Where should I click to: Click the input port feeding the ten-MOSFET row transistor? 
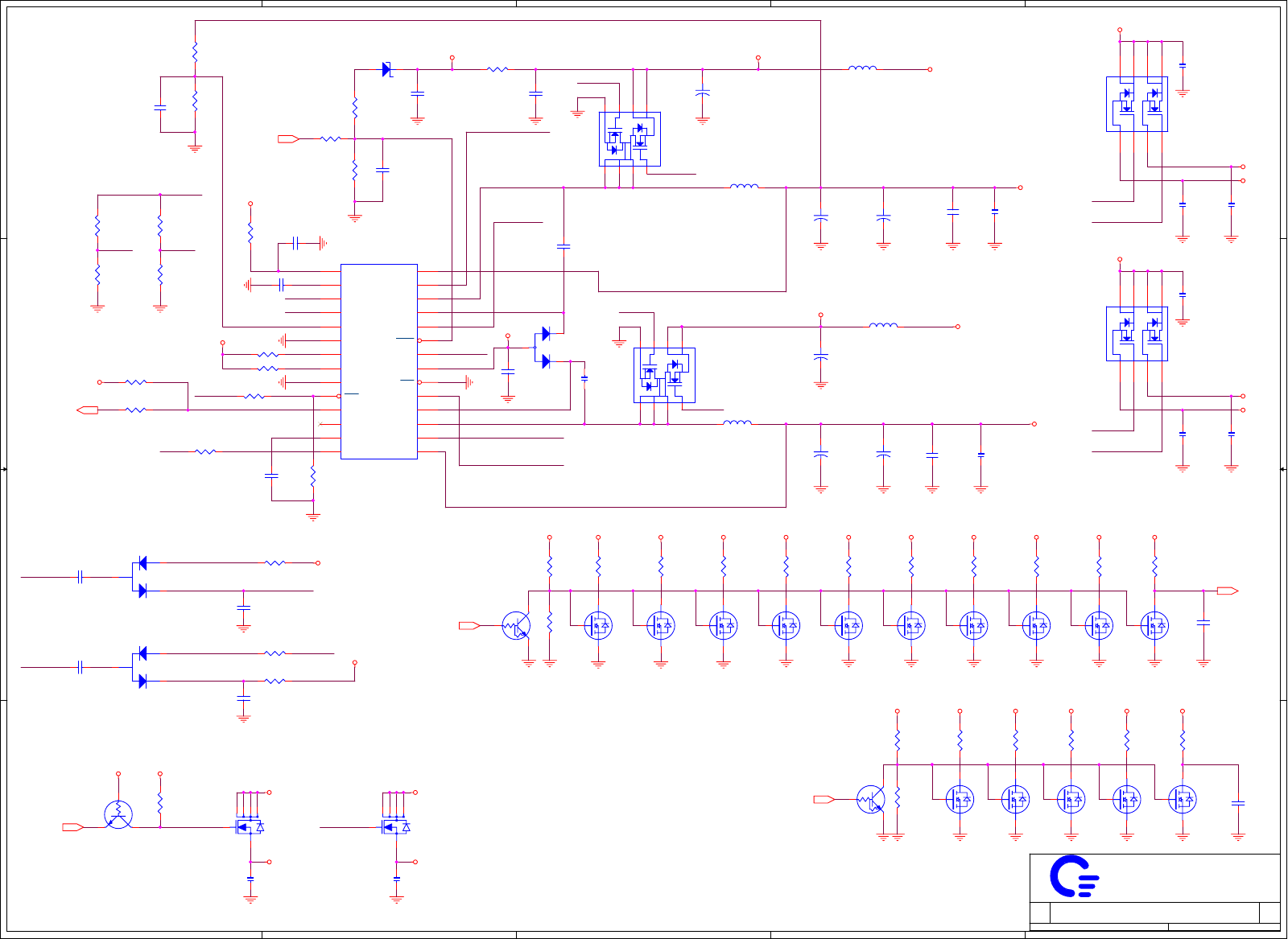pyautogui.click(x=469, y=625)
